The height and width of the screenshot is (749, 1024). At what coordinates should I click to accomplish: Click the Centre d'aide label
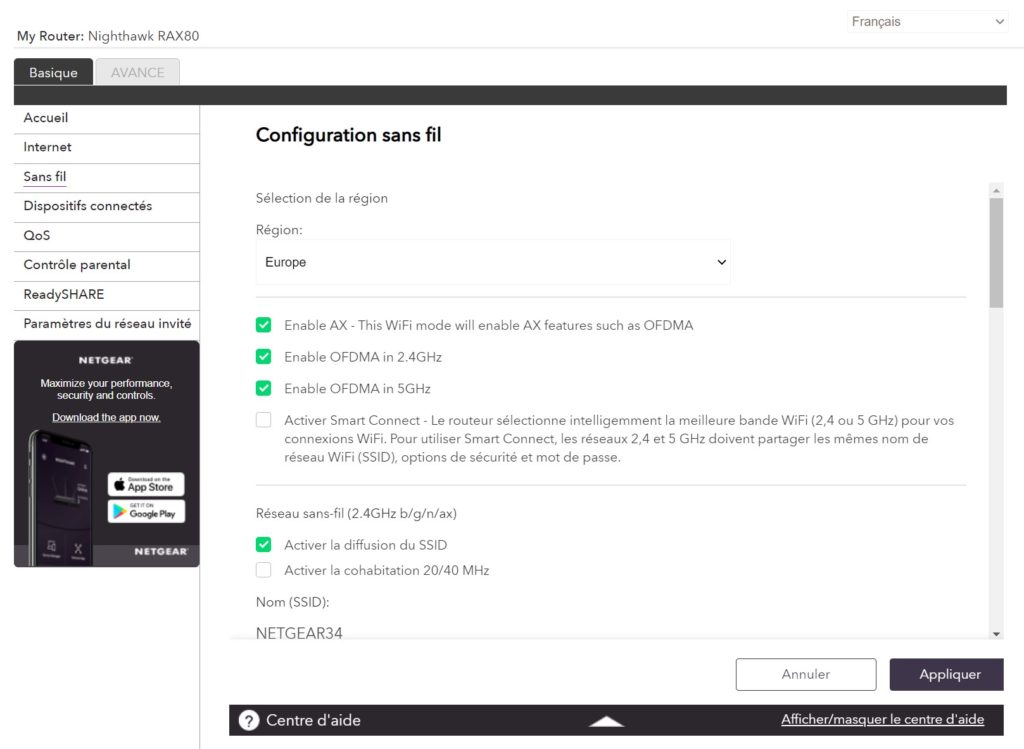click(313, 720)
